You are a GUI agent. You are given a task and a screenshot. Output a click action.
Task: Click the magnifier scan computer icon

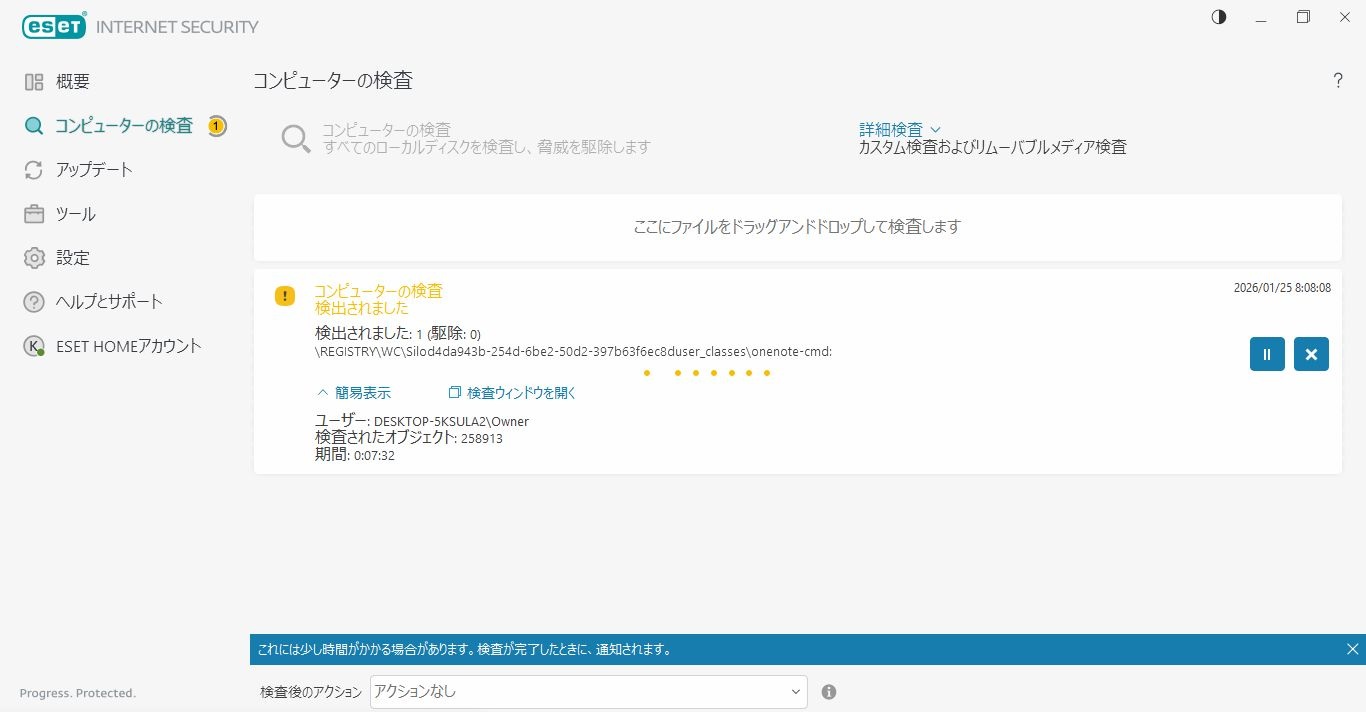tap(296, 139)
